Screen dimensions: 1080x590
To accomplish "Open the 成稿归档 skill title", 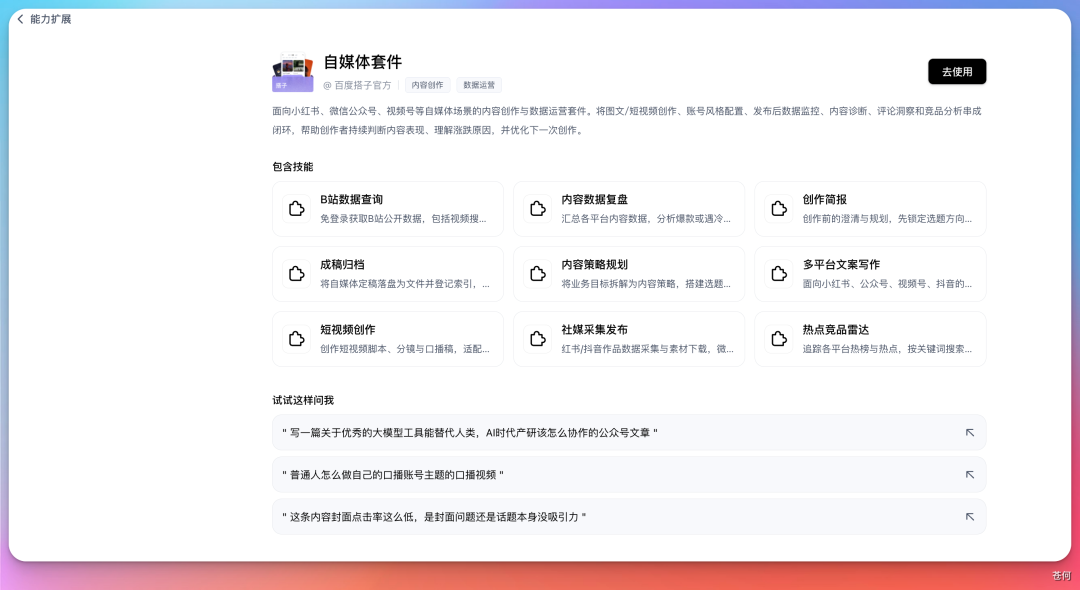I will pos(342,265).
